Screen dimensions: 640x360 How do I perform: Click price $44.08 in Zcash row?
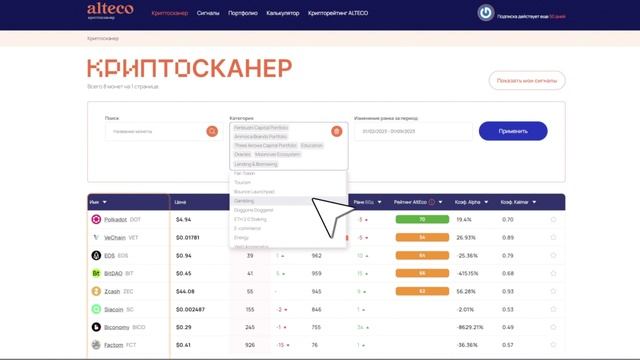click(x=185, y=291)
